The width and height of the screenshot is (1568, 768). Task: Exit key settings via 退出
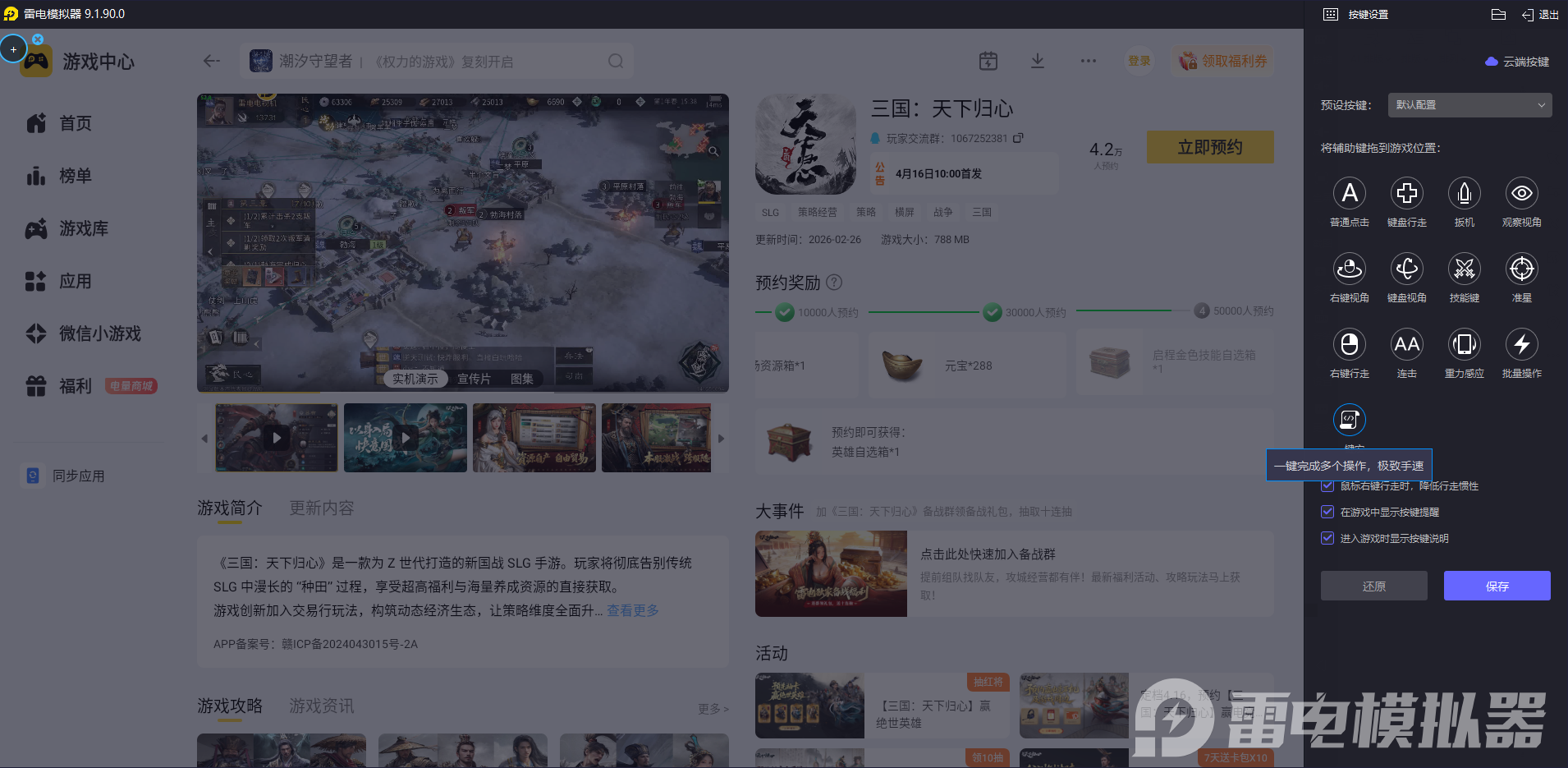coord(1541,15)
